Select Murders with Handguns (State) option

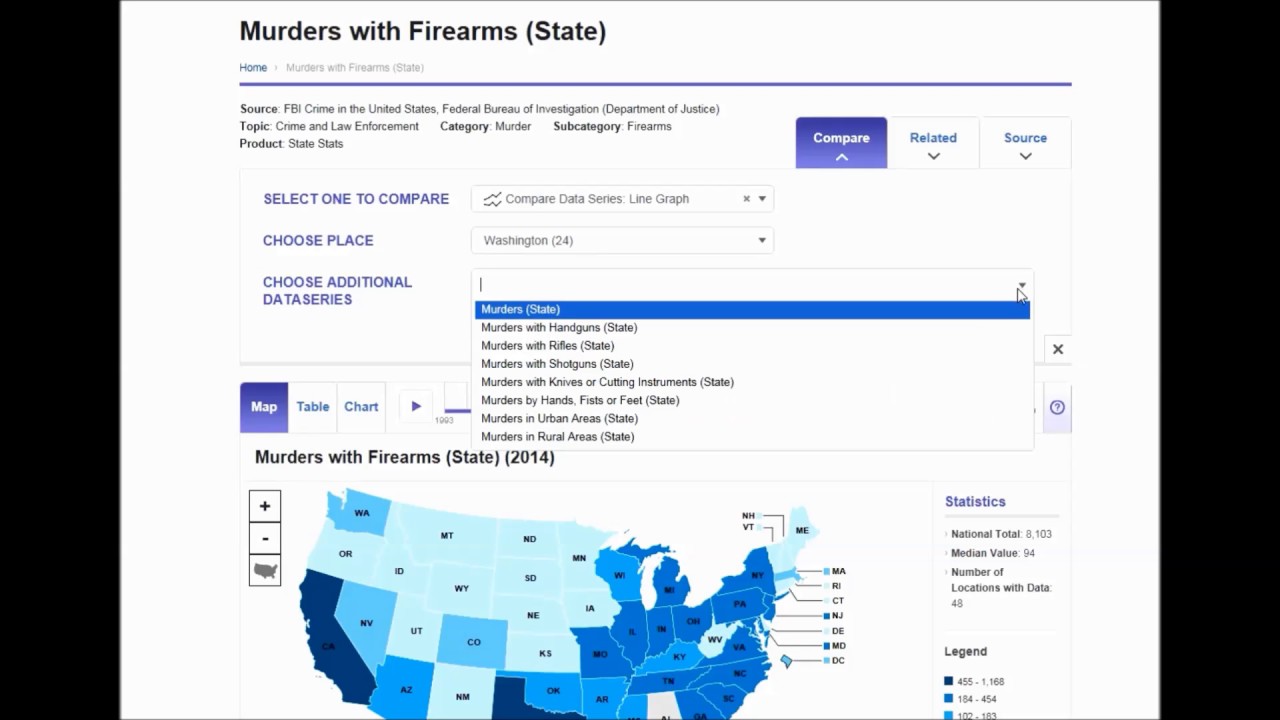coord(559,327)
